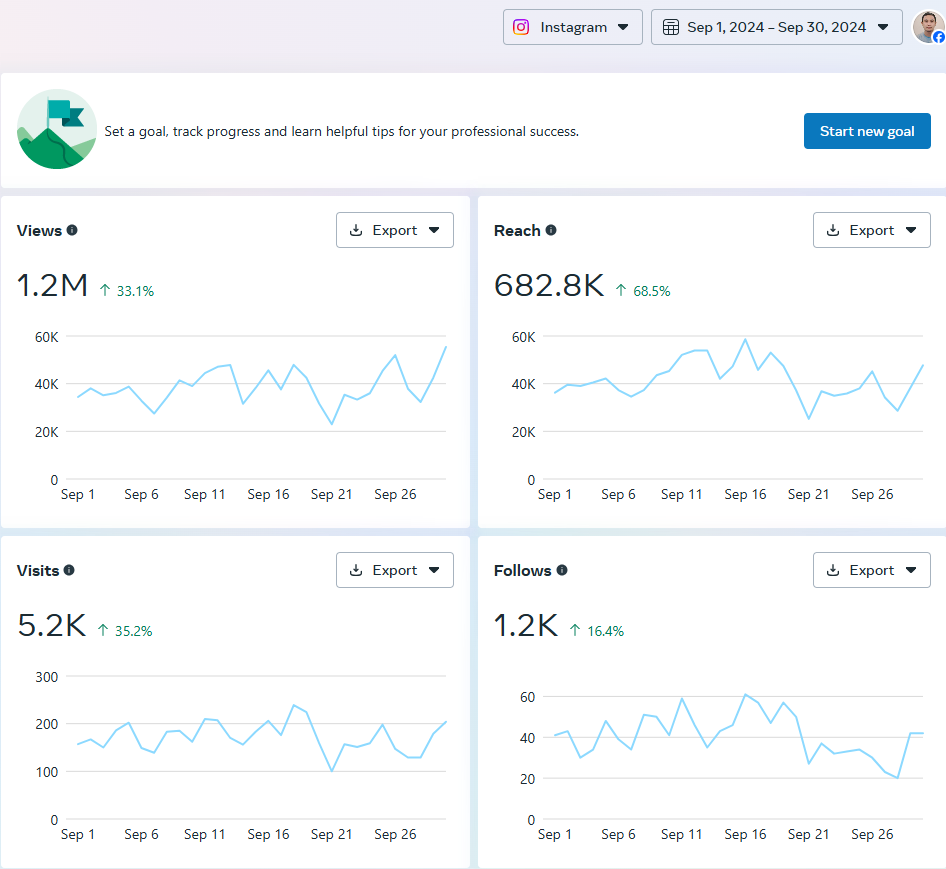
Task: Open the Instagram account switcher dropdown
Action: [625, 27]
